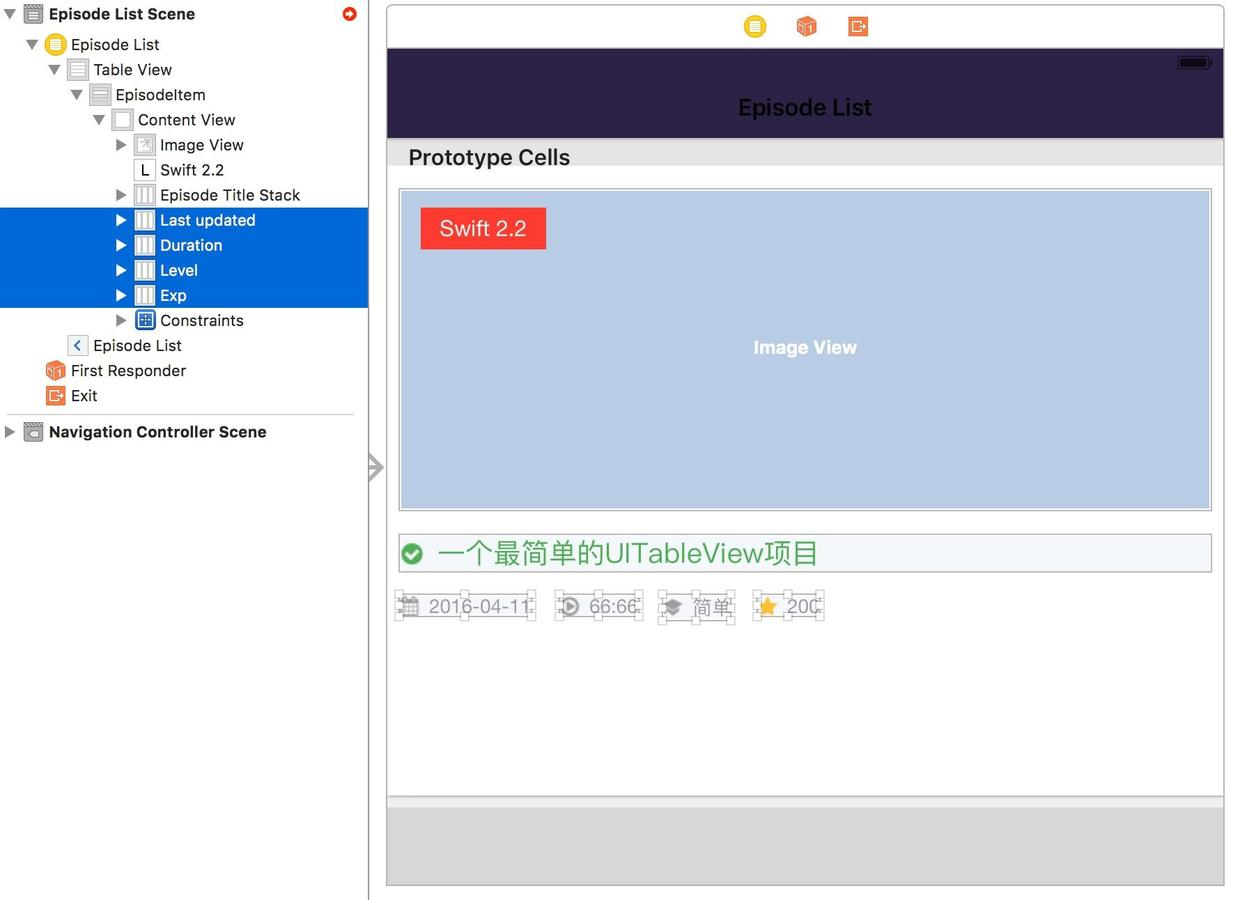Collapse the Episode List Scene disclosure triangle
Viewport: 1240px width, 900px height.
(10, 14)
